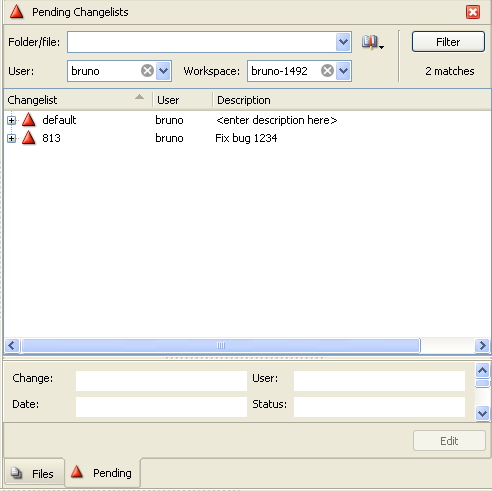Expand changelist 813 tree node
Screen dimensions: 492x491
click(11, 138)
